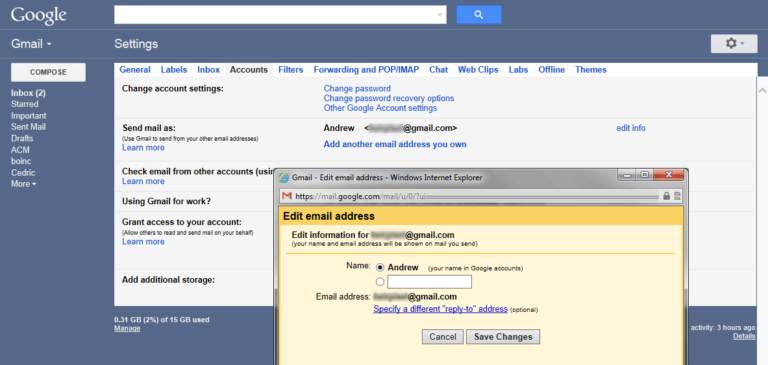Open the Labels settings tab
Viewport: 768px width, 365px height.
174,70
